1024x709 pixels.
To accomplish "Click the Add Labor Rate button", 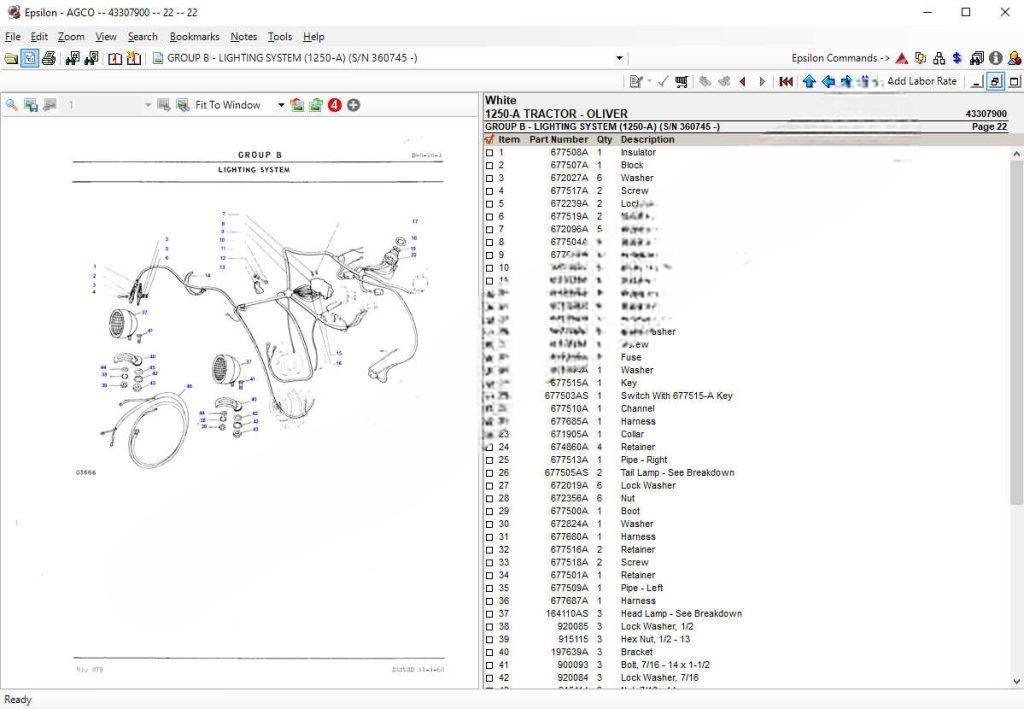I will 921,81.
